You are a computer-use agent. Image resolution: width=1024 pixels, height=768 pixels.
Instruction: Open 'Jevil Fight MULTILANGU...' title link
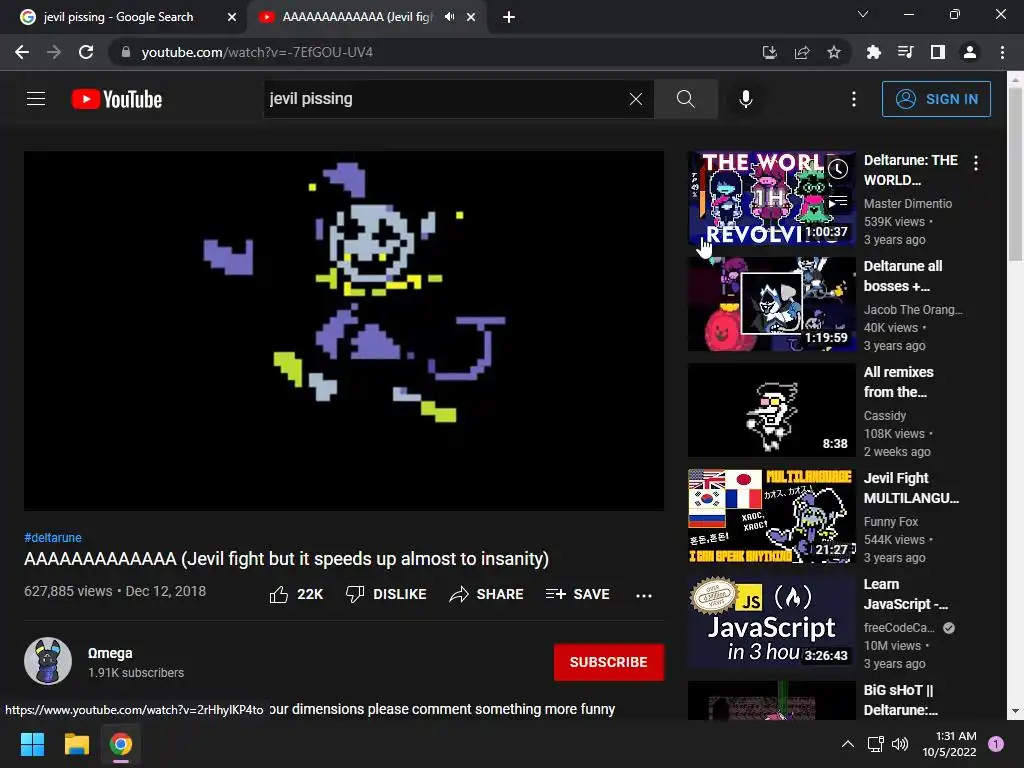tap(911, 488)
